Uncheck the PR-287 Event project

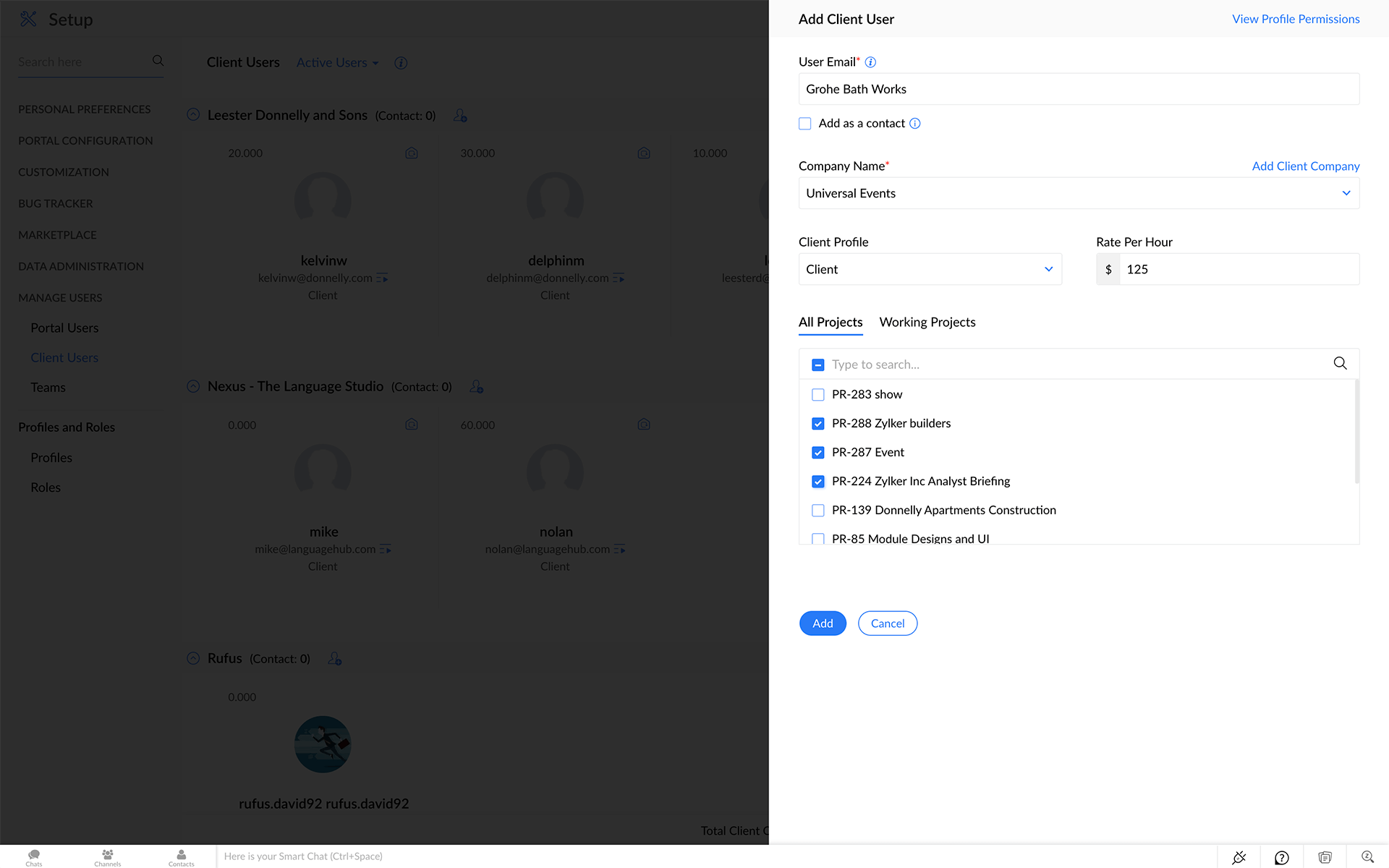[x=817, y=453]
